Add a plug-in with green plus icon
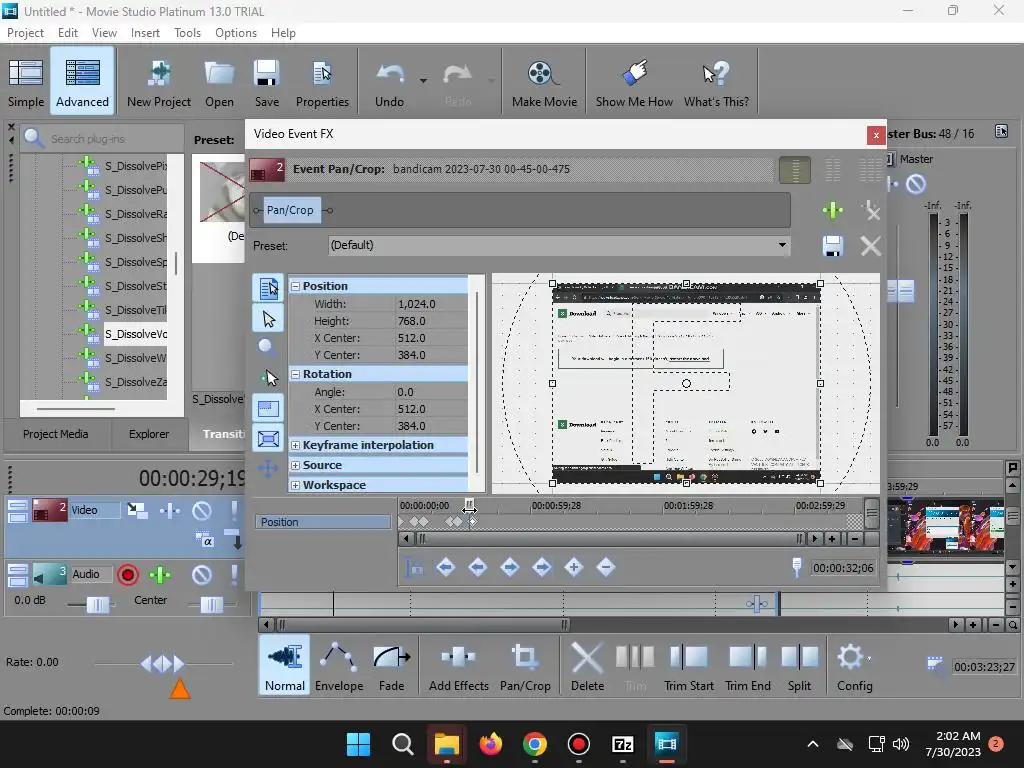 click(832, 210)
